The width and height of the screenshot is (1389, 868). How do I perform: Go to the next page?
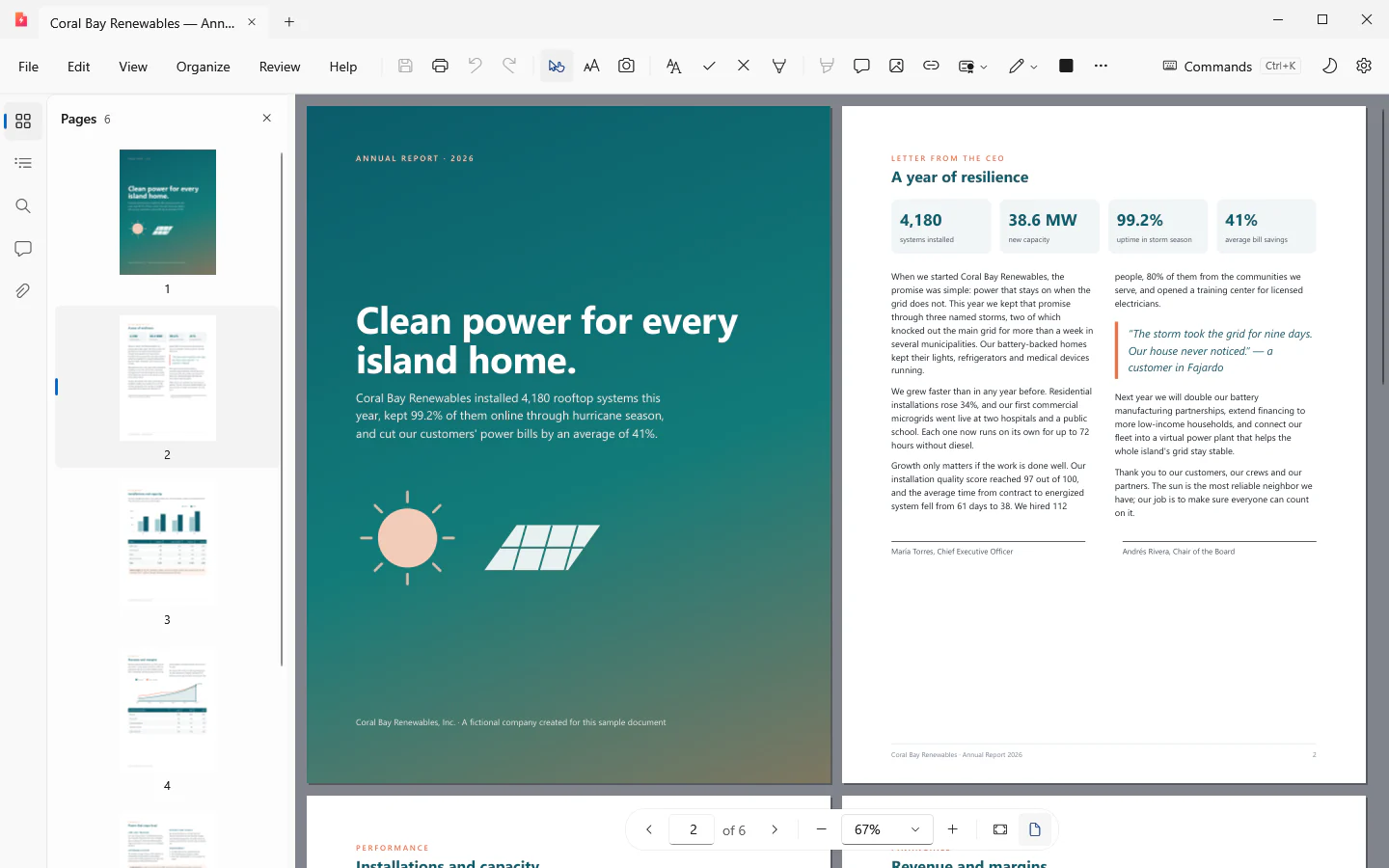(775, 829)
